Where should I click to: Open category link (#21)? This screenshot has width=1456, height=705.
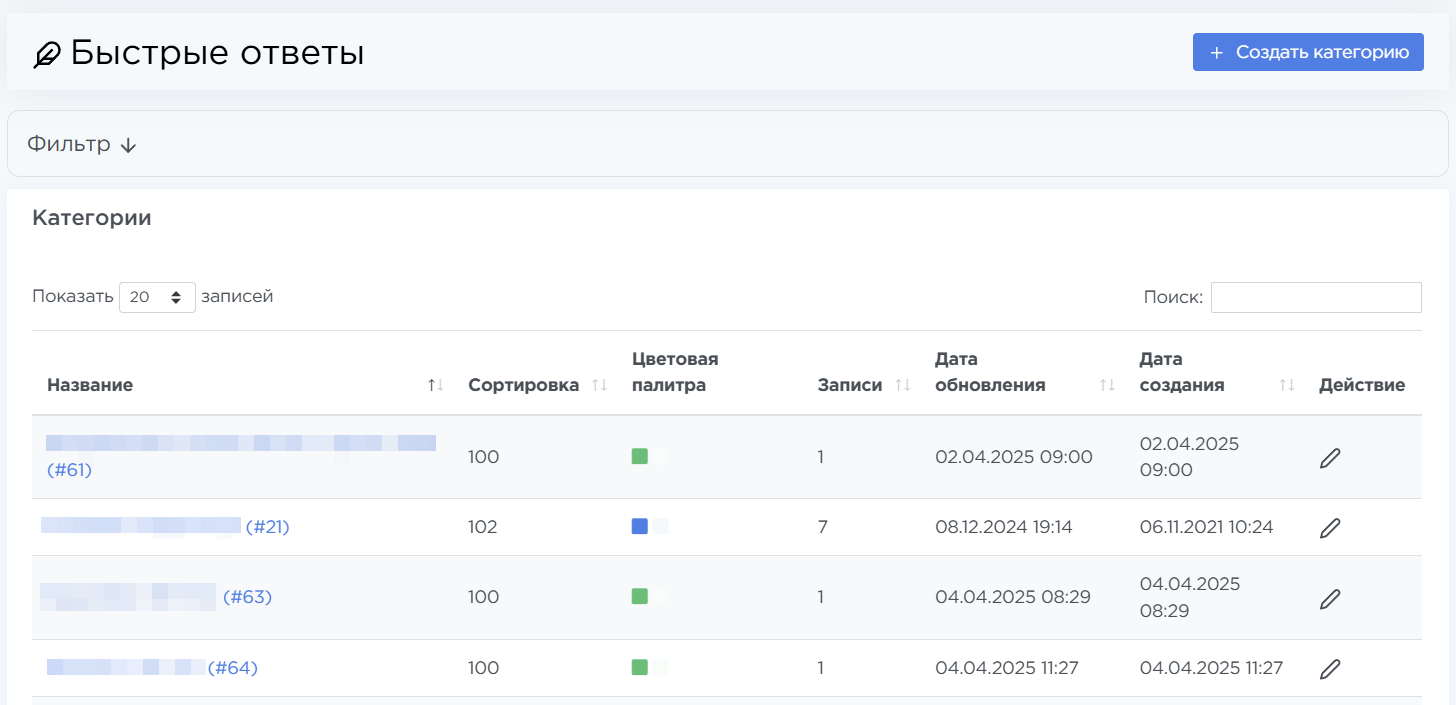267,527
